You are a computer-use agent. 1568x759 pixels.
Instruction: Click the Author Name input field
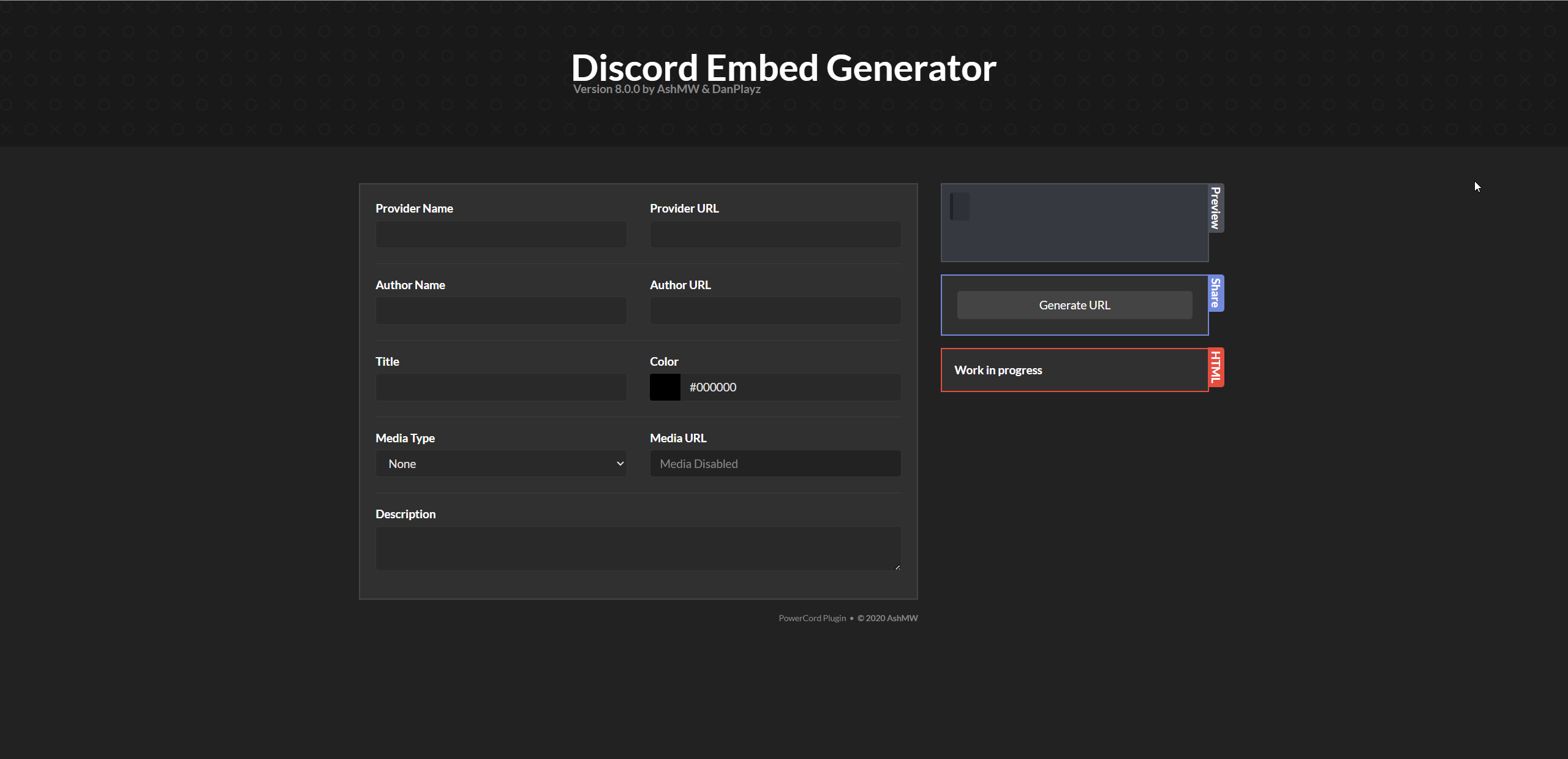[500, 311]
